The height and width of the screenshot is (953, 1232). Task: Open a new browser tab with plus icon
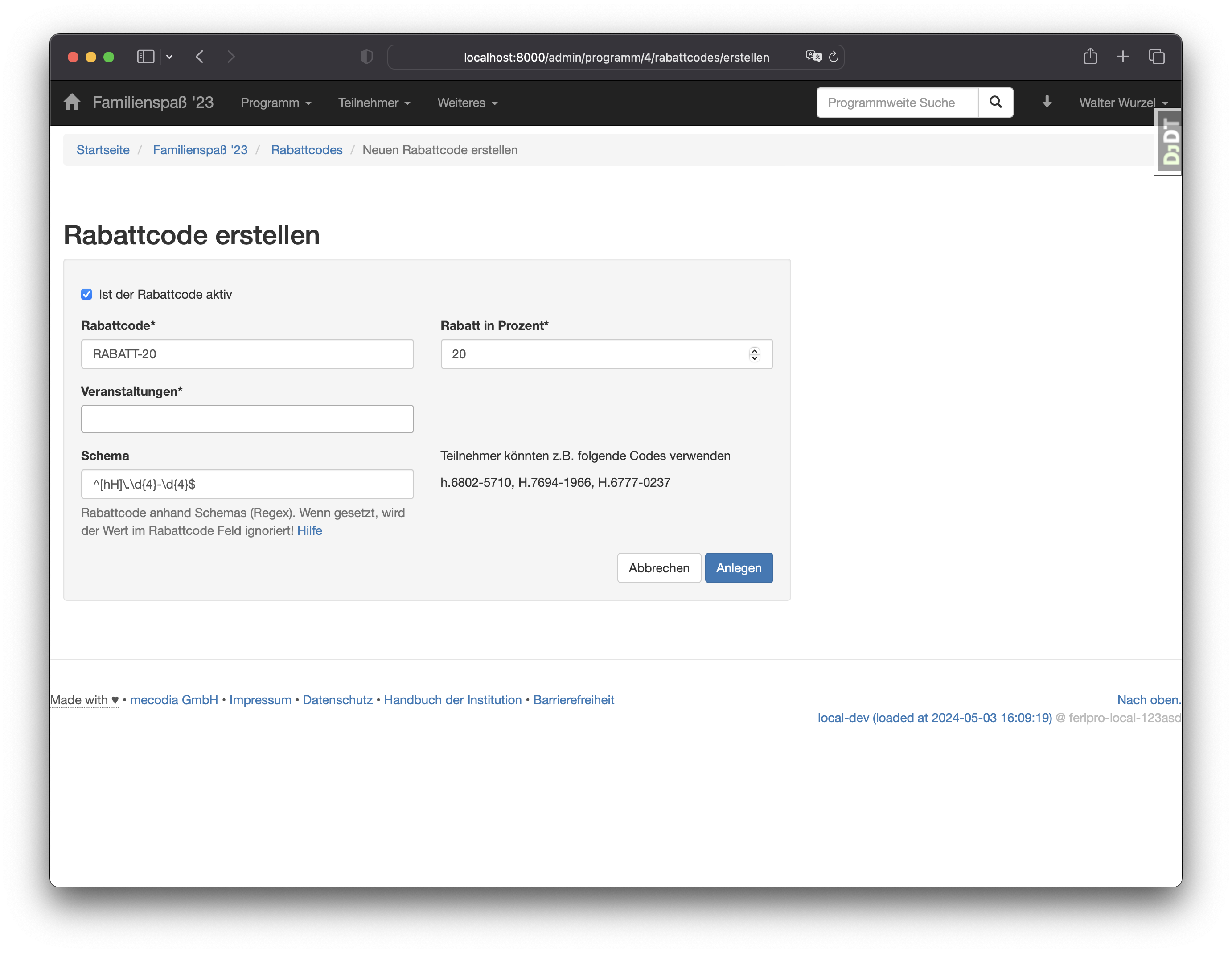pyautogui.click(x=1122, y=57)
